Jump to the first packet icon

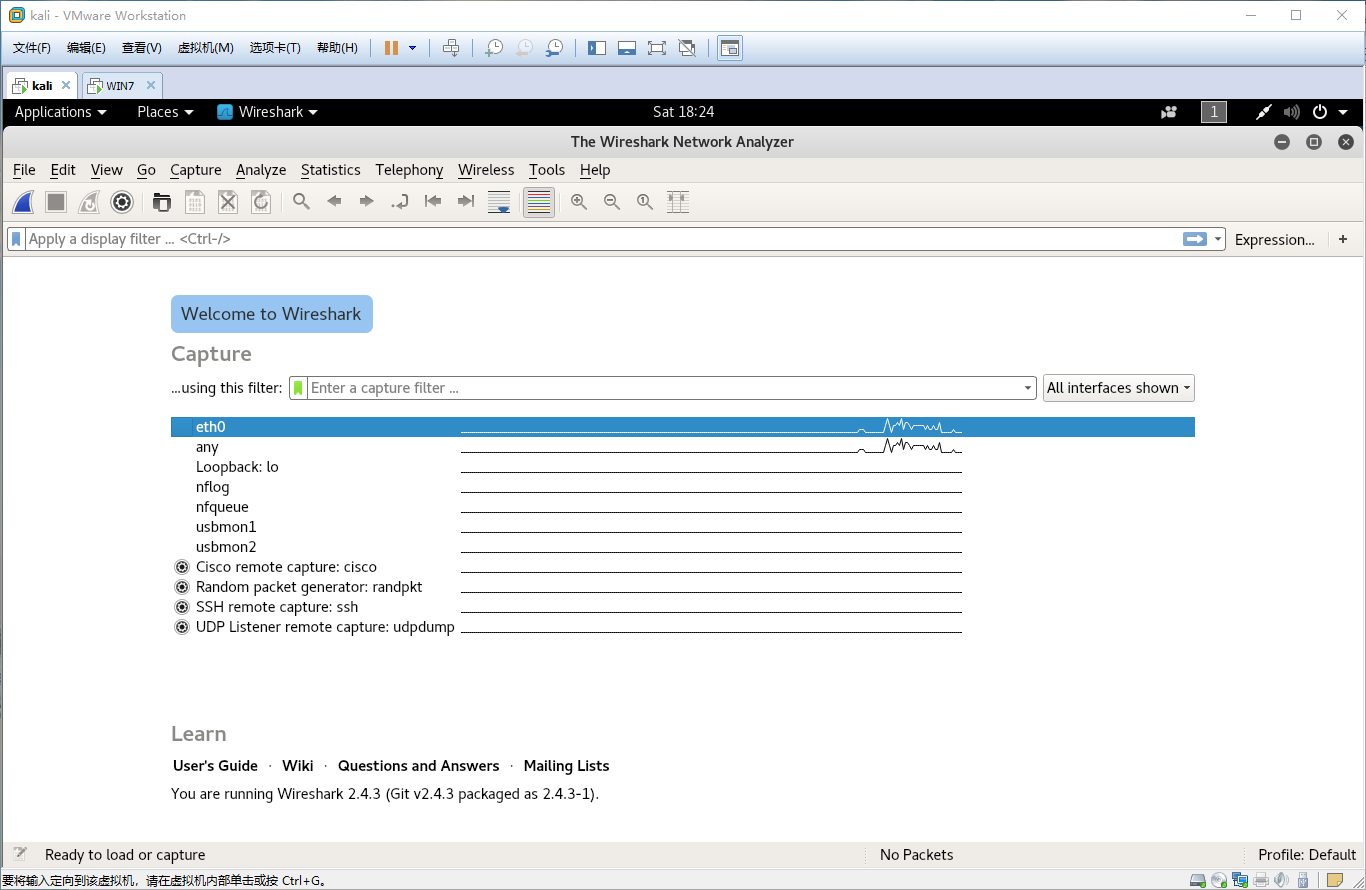pos(433,202)
